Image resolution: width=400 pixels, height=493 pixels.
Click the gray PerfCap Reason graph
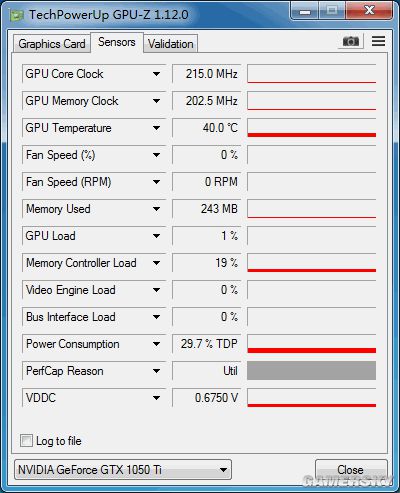(312, 371)
